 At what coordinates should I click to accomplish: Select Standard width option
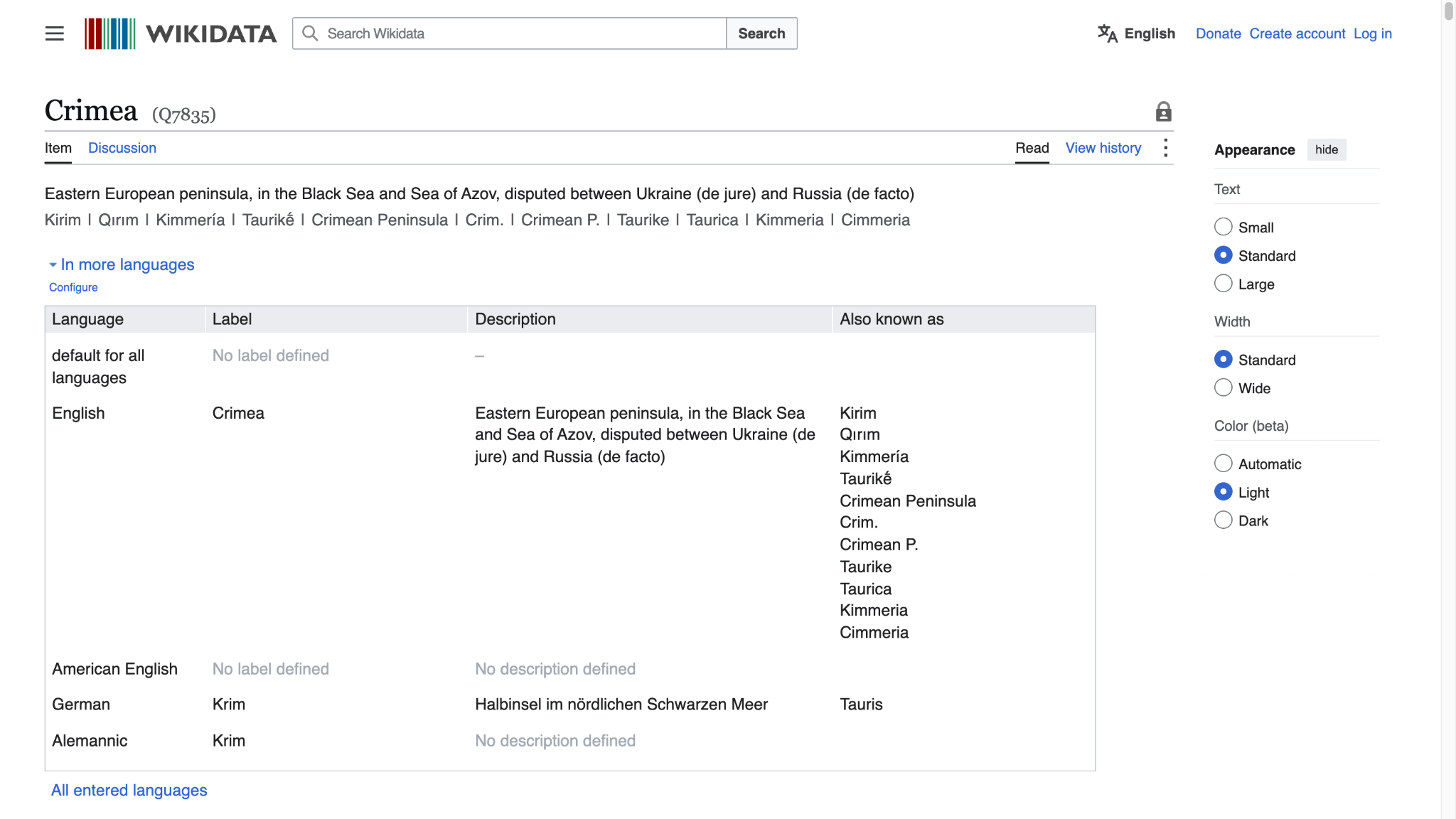pyautogui.click(x=1223, y=359)
